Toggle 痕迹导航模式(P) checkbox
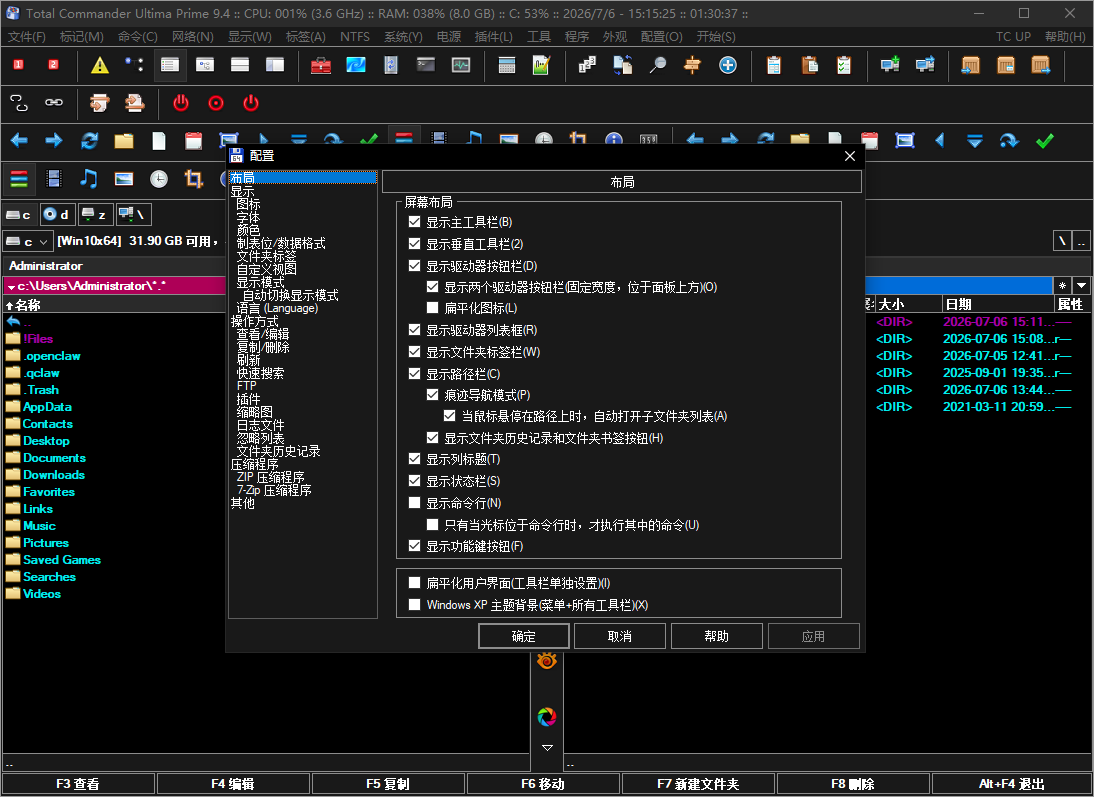The height and width of the screenshot is (797, 1094). pyautogui.click(x=433, y=395)
